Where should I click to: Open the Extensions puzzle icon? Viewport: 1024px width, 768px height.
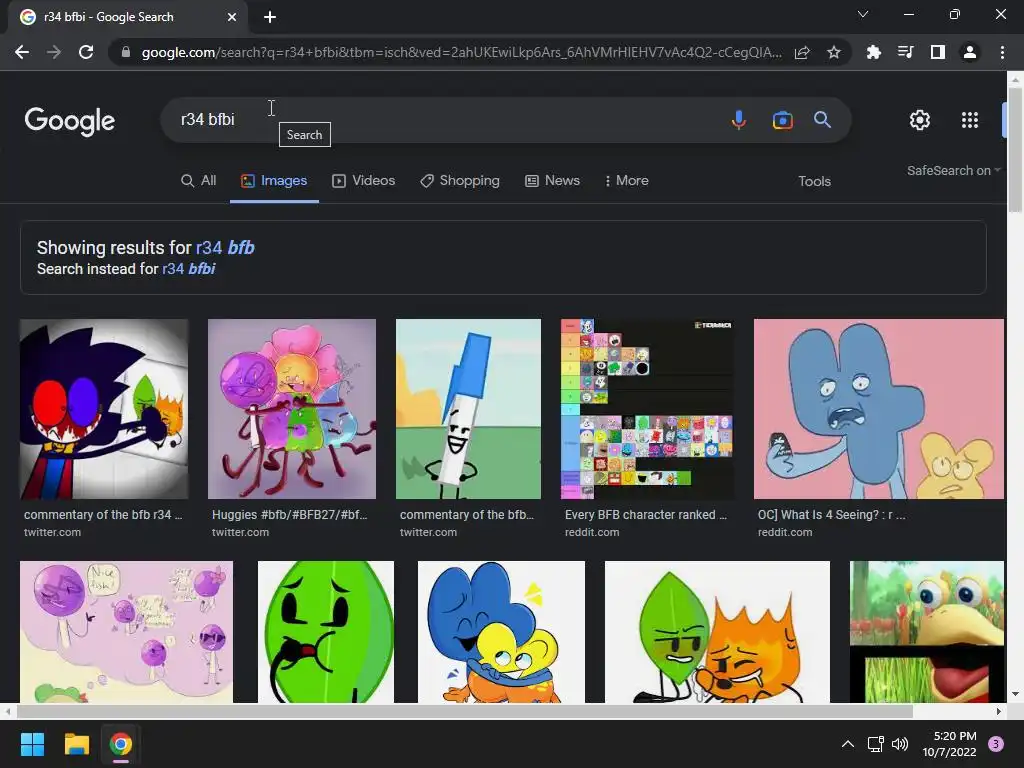[873, 52]
